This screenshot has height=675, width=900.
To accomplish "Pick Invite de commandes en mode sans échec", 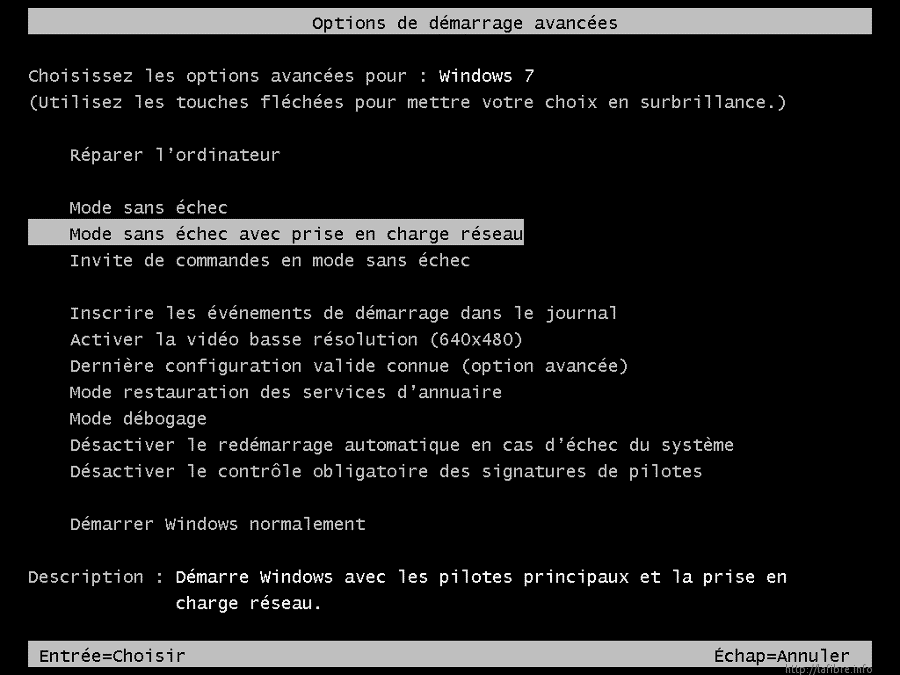I will (270, 261).
